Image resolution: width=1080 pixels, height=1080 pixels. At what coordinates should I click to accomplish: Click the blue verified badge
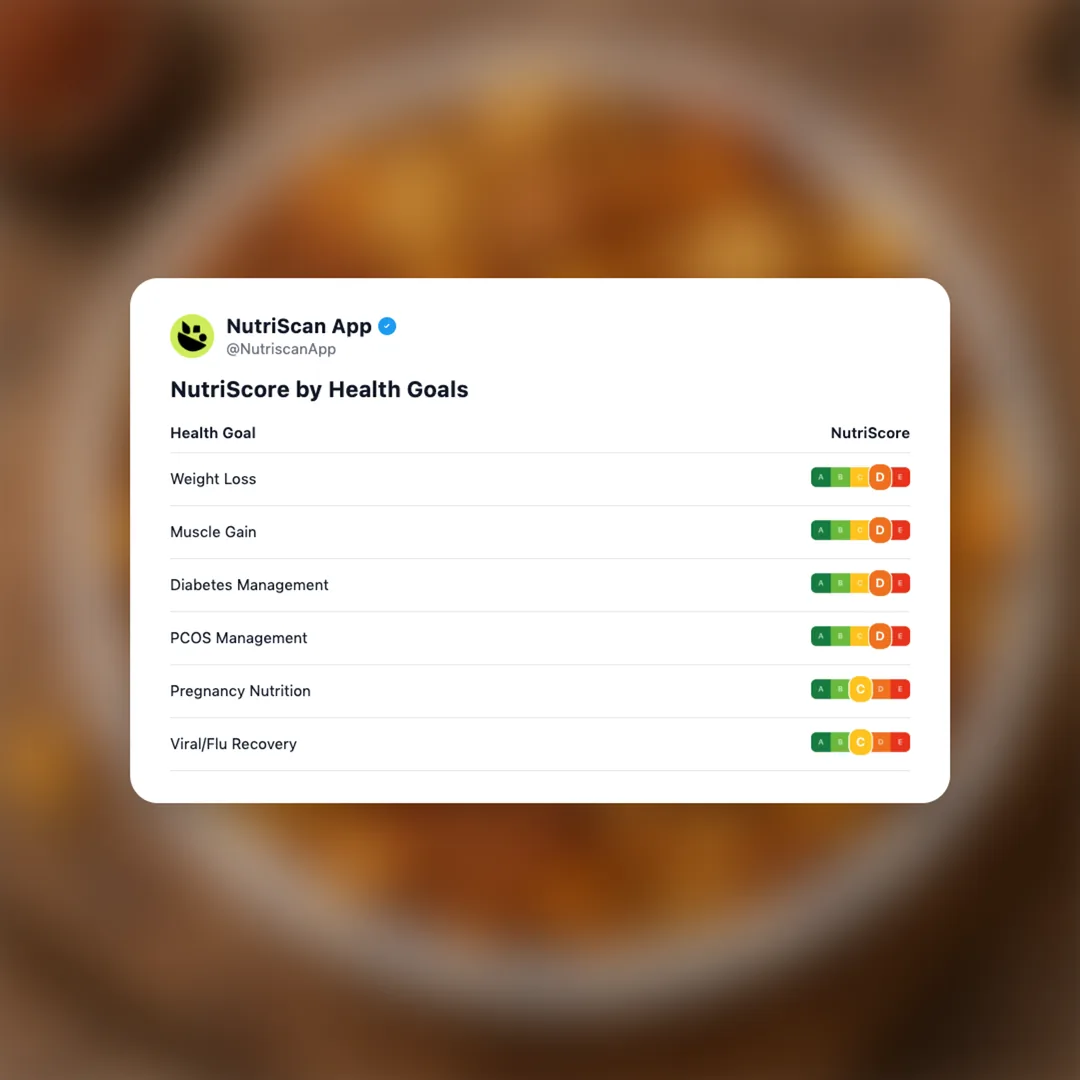387,326
